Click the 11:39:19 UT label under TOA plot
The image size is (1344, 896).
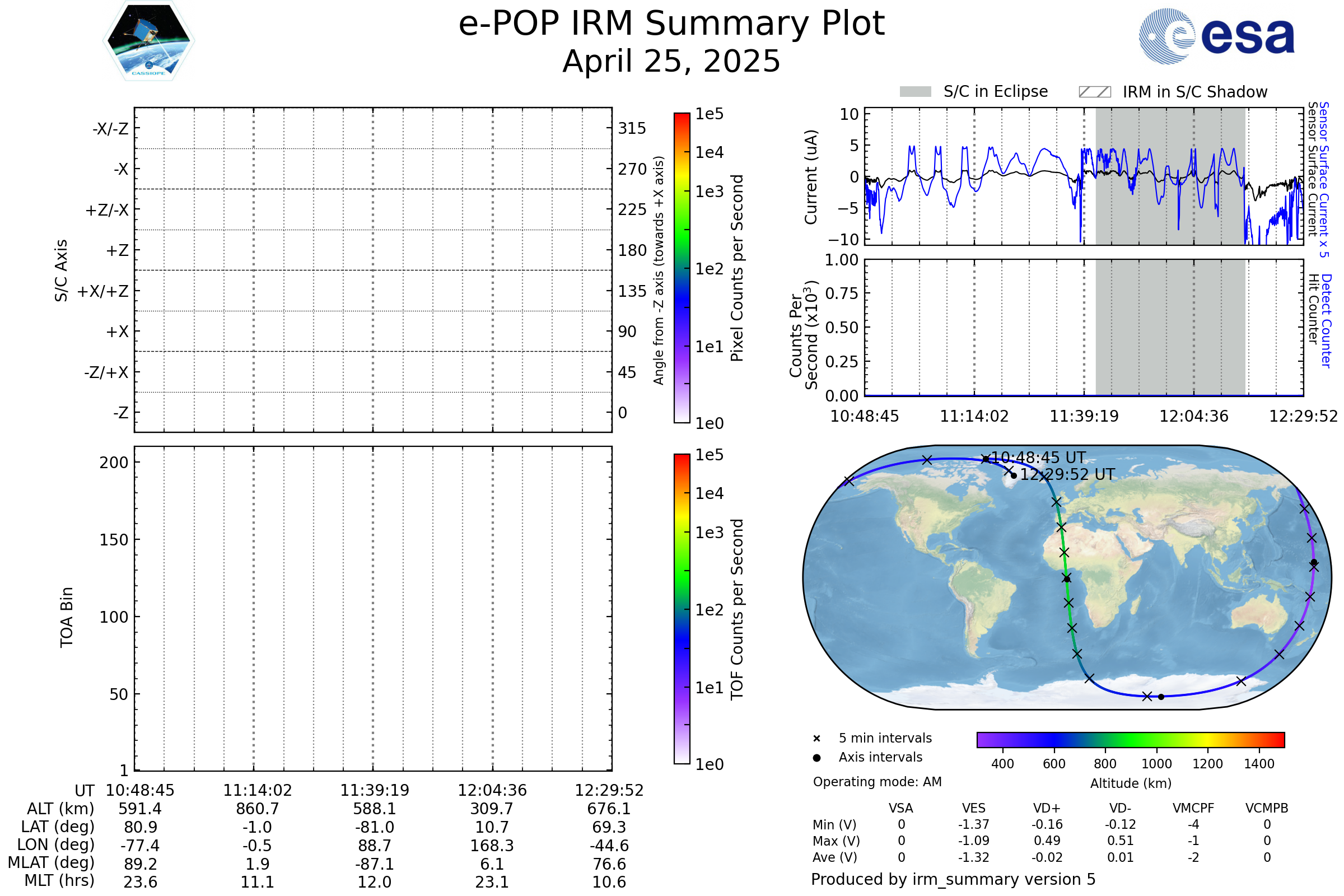click(374, 790)
